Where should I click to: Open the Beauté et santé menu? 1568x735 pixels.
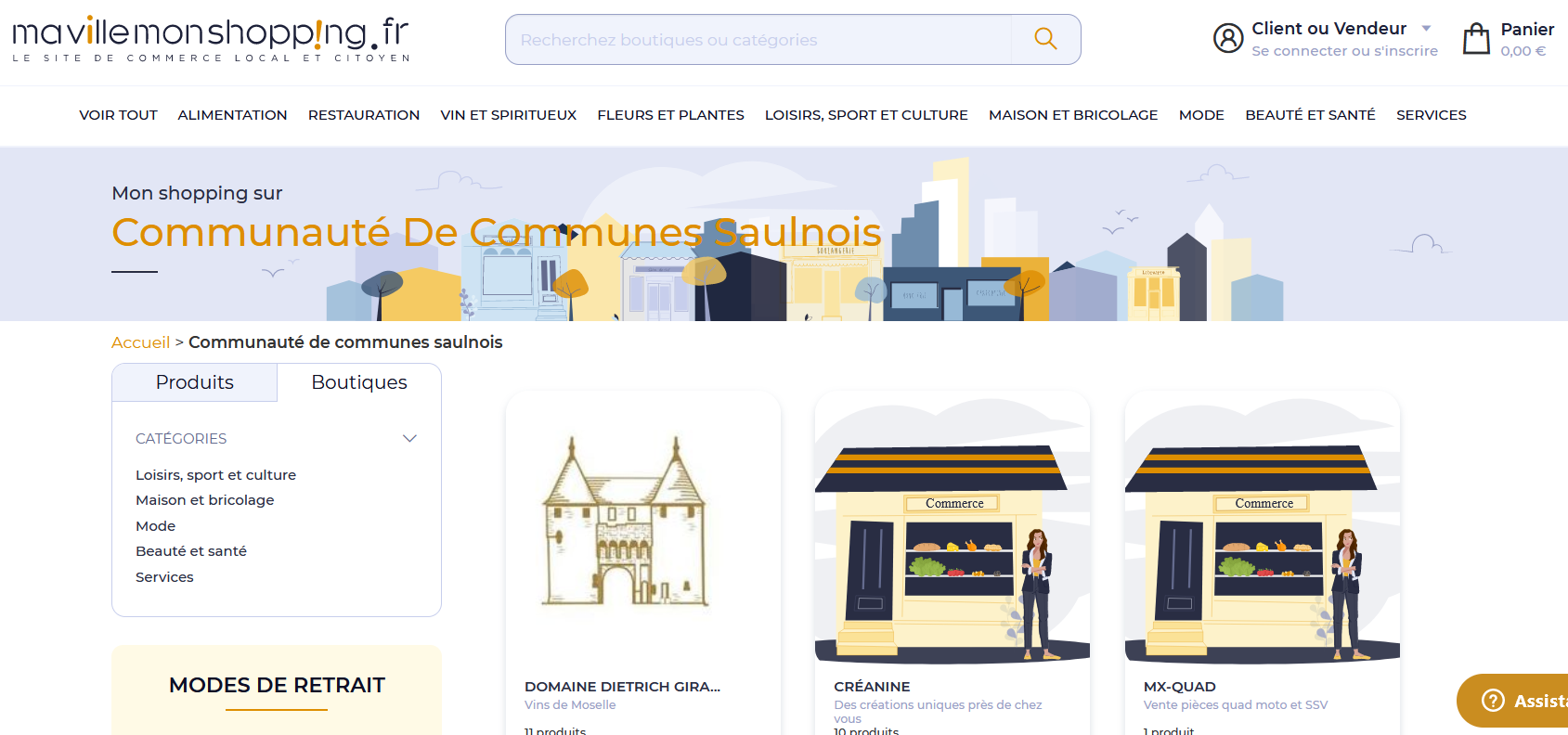point(1310,115)
